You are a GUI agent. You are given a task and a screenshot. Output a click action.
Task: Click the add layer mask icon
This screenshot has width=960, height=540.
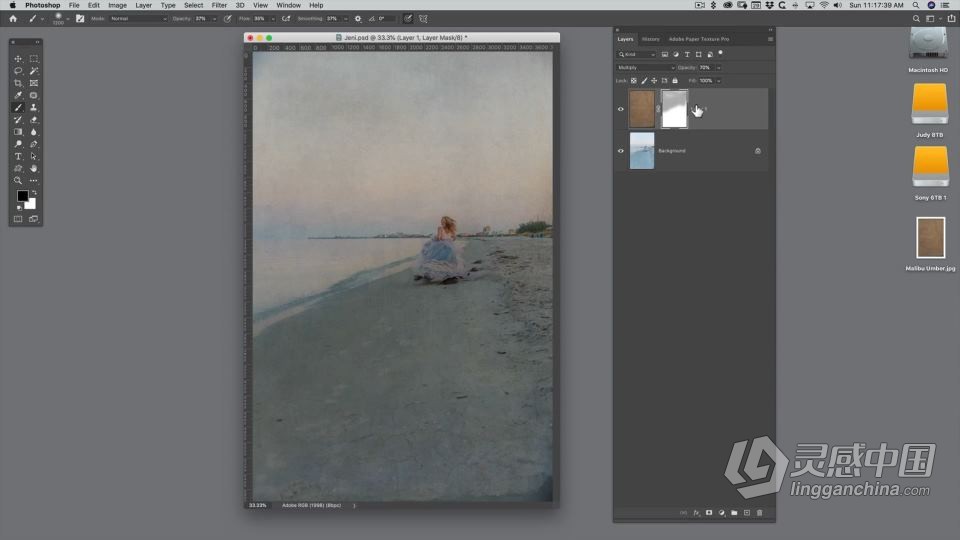tap(709, 513)
